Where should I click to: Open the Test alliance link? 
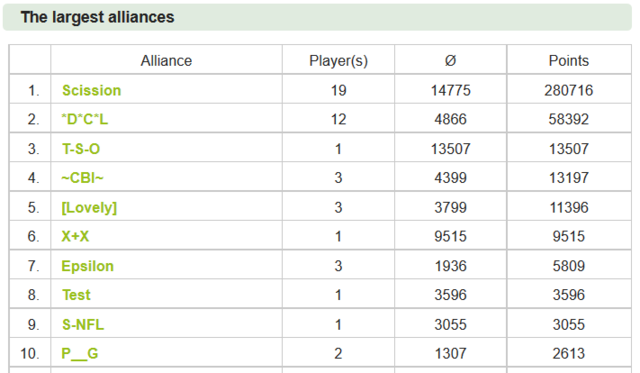pos(76,295)
